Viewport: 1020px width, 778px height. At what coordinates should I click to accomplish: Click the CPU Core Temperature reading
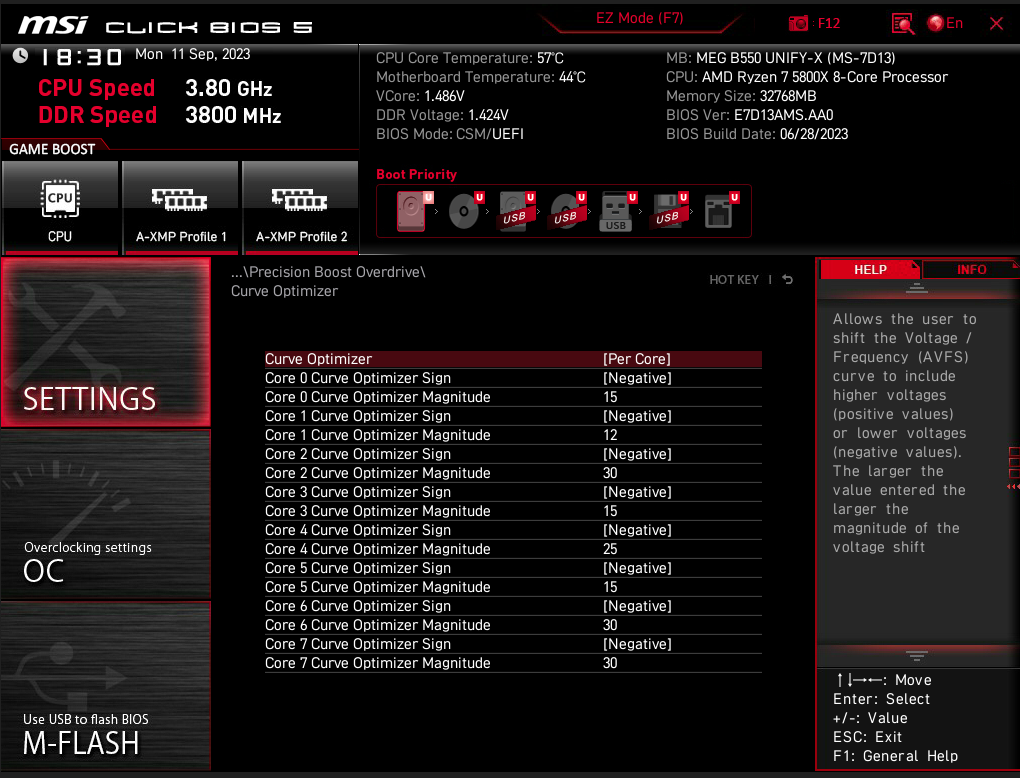(470, 59)
